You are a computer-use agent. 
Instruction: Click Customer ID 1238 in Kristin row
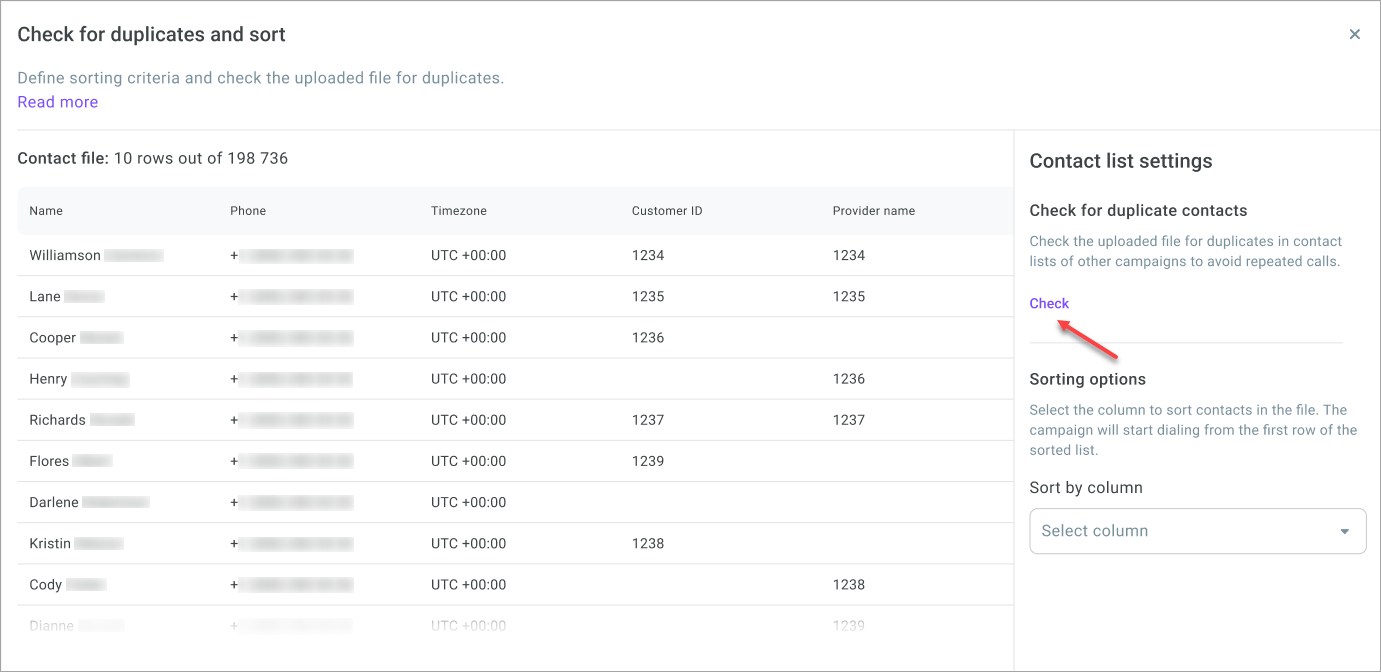(648, 544)
